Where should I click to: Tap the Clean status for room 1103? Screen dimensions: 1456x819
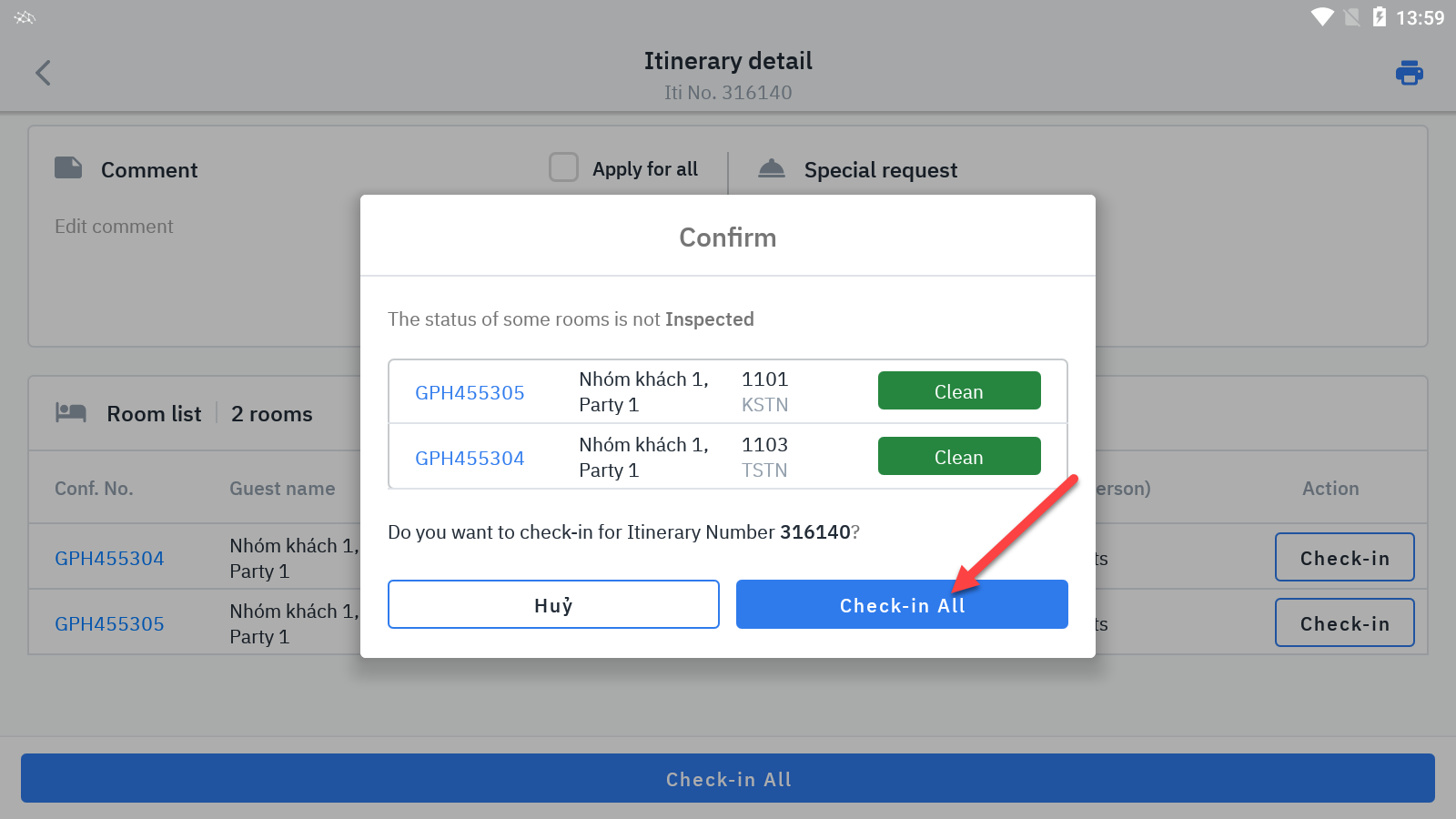tap(959, 456)
